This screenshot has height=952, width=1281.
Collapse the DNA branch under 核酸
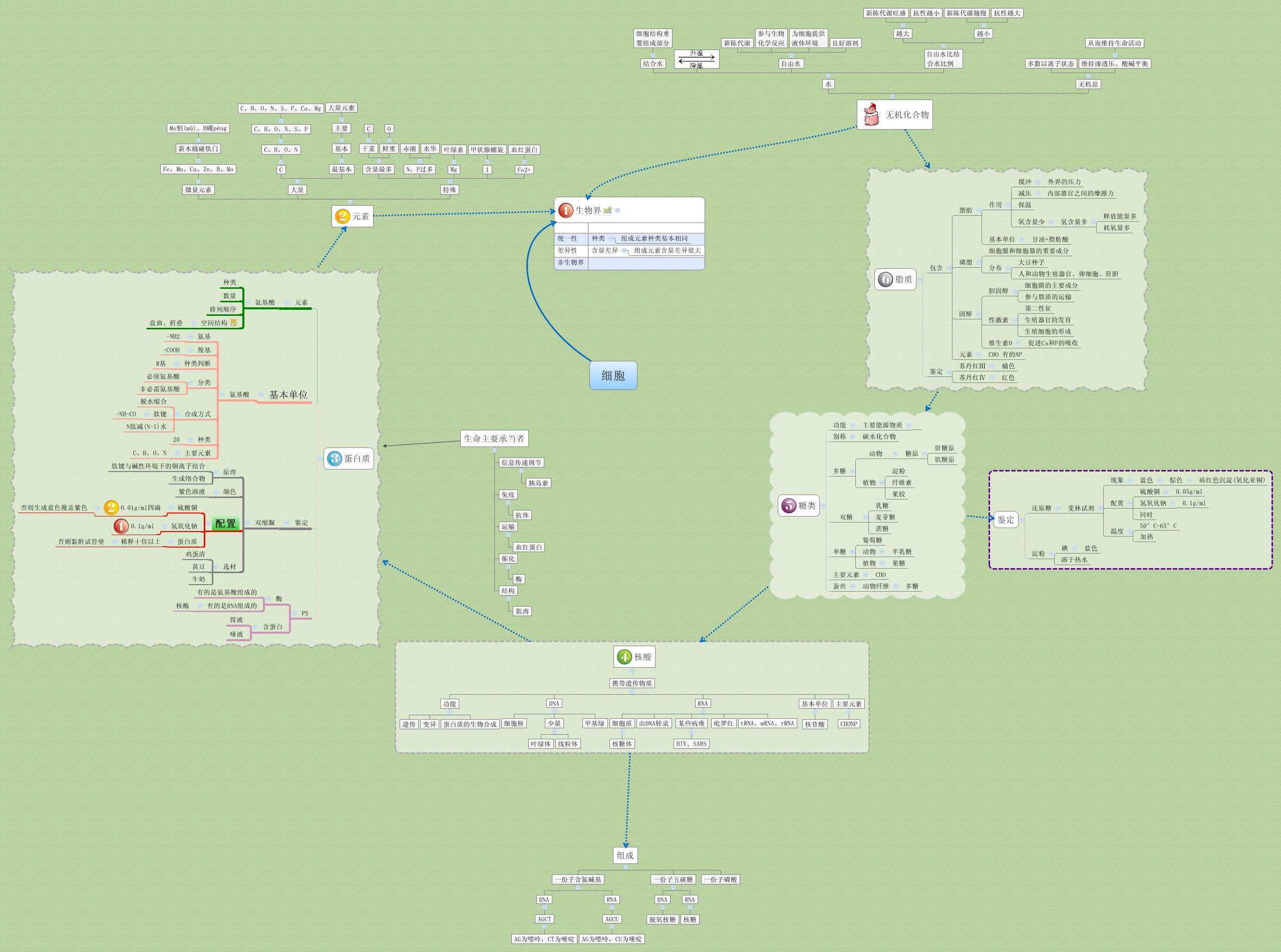point(554,711)
